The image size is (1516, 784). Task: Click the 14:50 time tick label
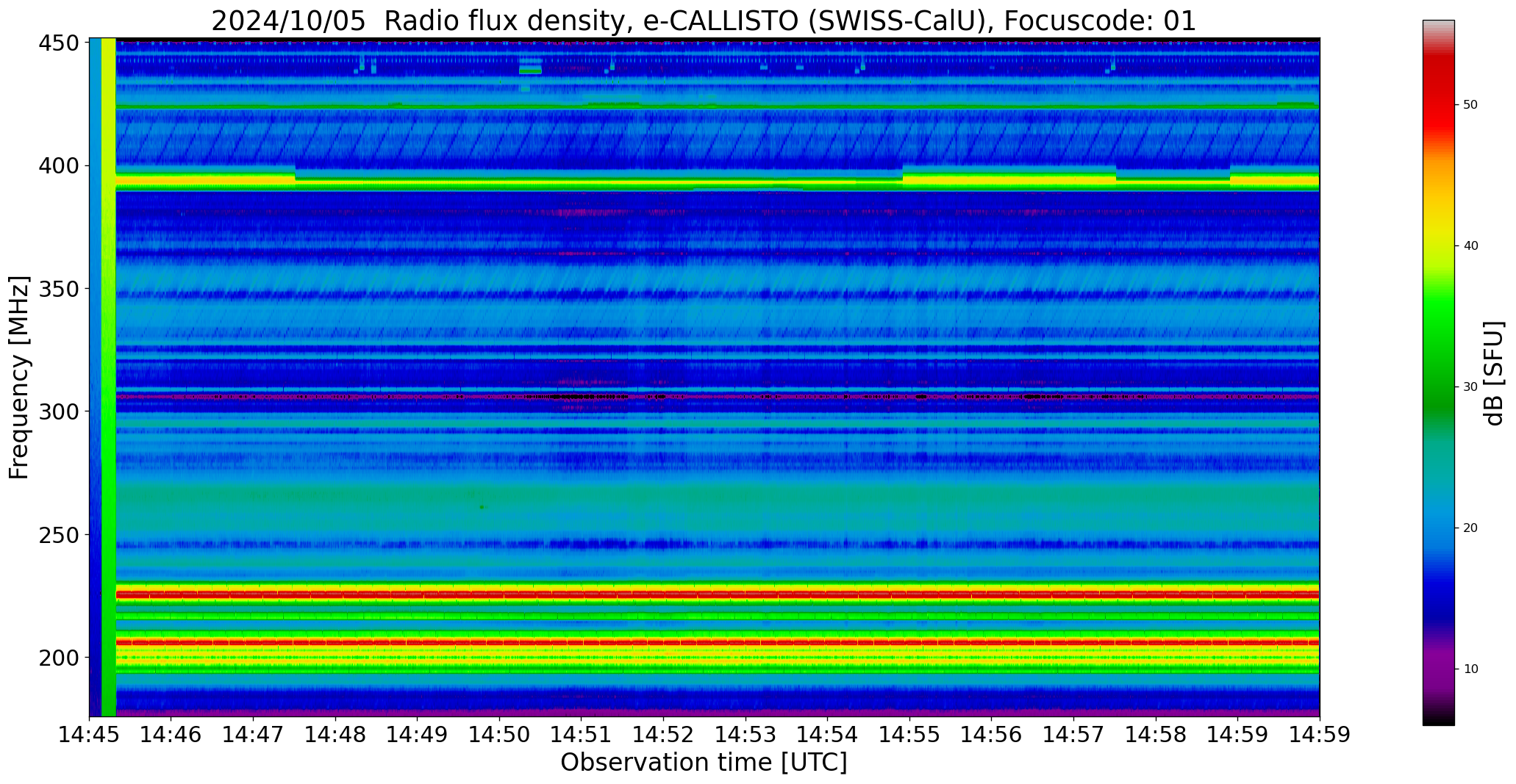(500, 734)
